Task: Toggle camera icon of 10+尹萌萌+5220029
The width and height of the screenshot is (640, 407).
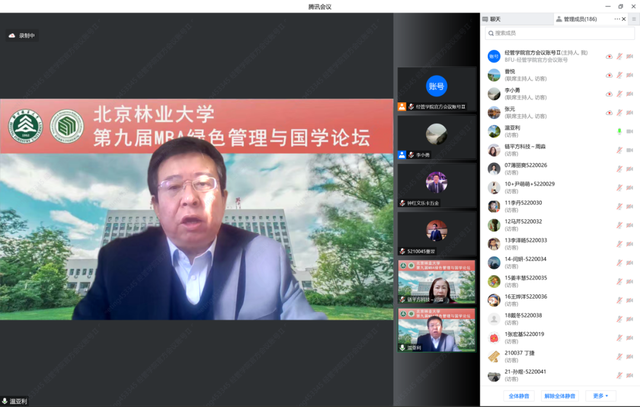Action: coord(630,188)
